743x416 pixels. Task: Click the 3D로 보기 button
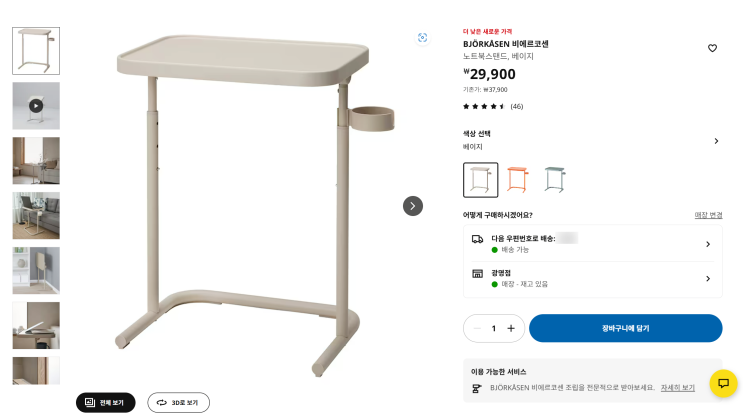(178, 402)
